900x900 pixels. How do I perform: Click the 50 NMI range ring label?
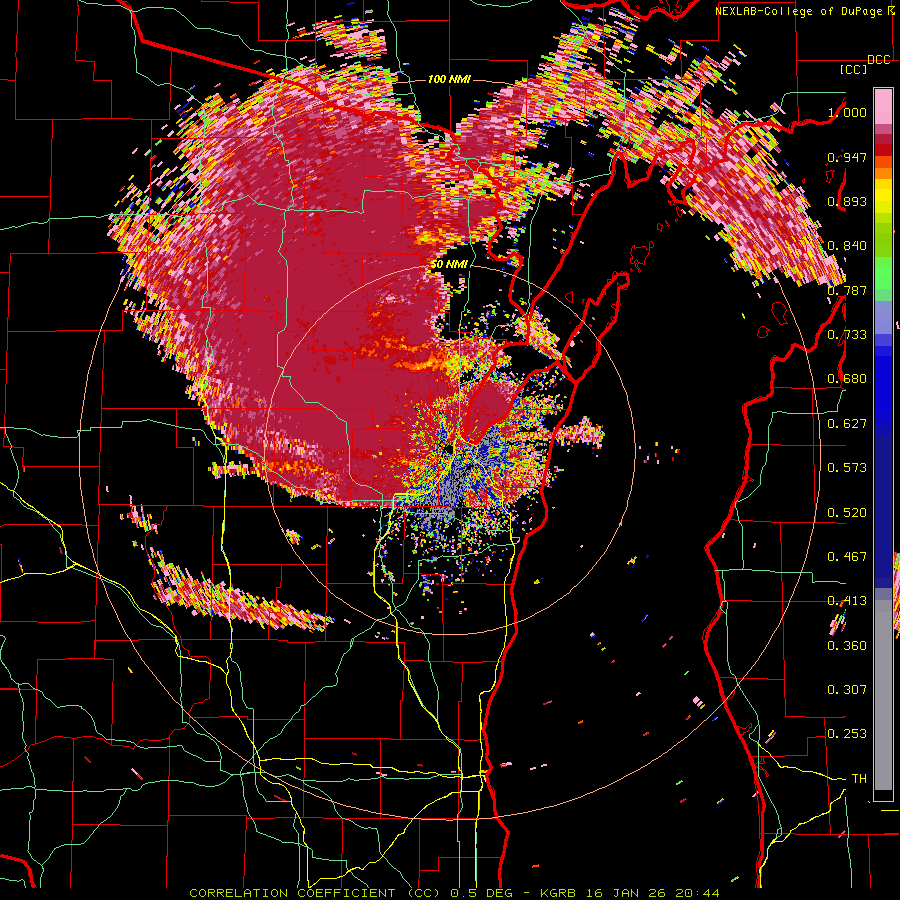click(448, 265)
